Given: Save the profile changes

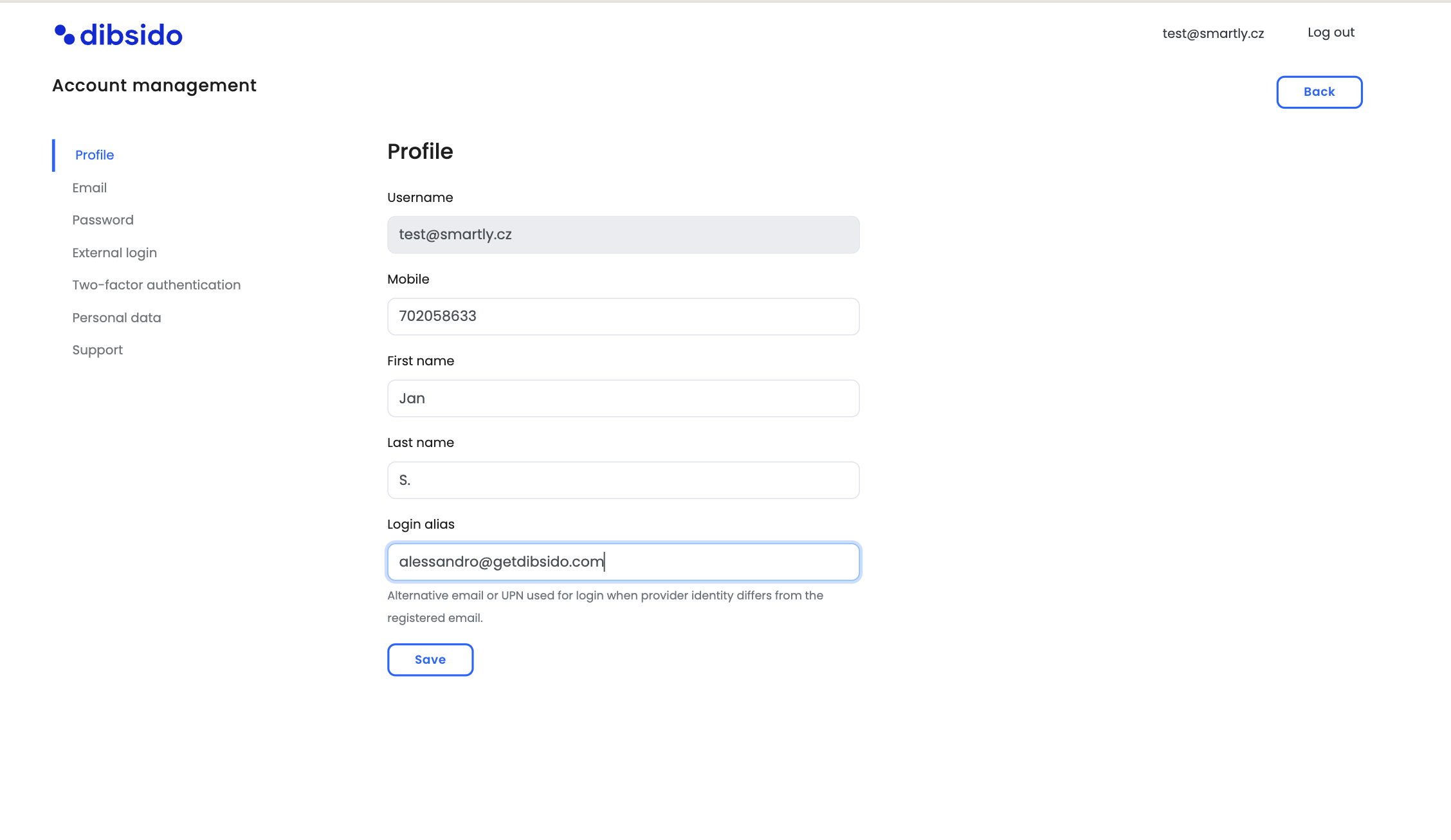Looking at the screenshot, I should tap(430, 660).
